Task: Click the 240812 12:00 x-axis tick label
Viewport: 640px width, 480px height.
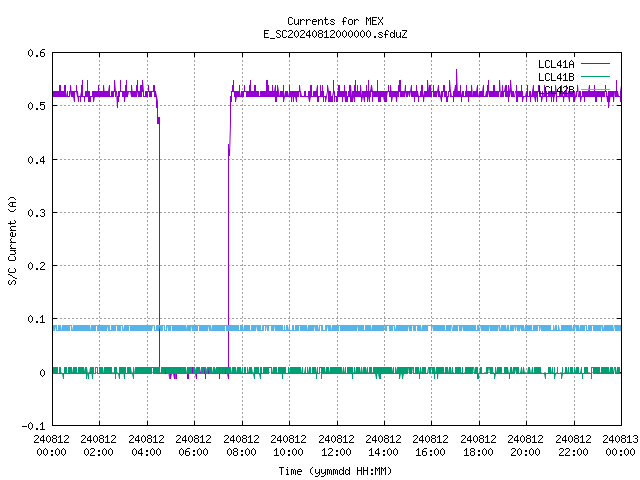Action: (x=336, y=446)
